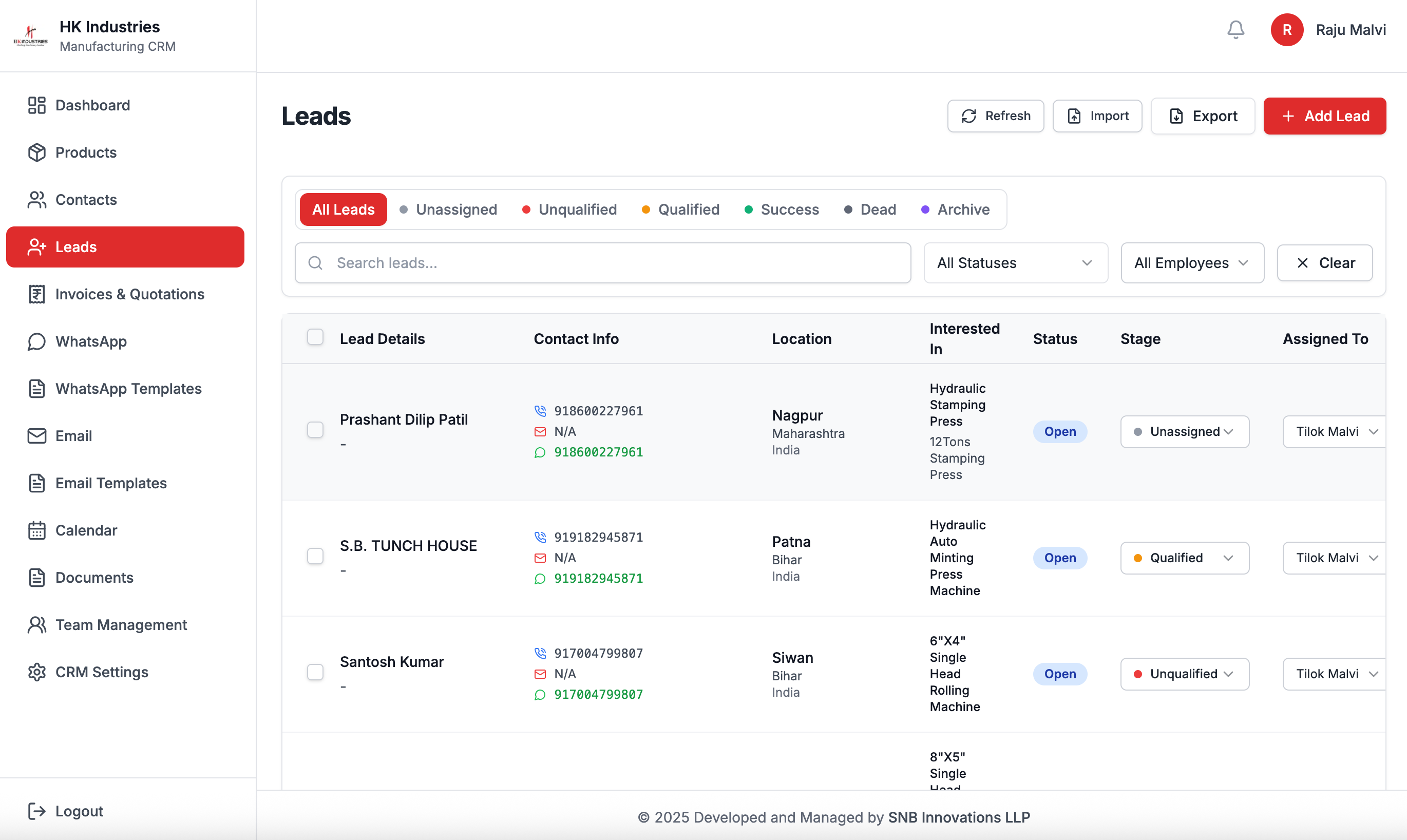Click the phone icon for S.B. TUNCH HOUSE
Image resolution: width=1407 pixels, height=840 pixels.
[x=540, y=537]
